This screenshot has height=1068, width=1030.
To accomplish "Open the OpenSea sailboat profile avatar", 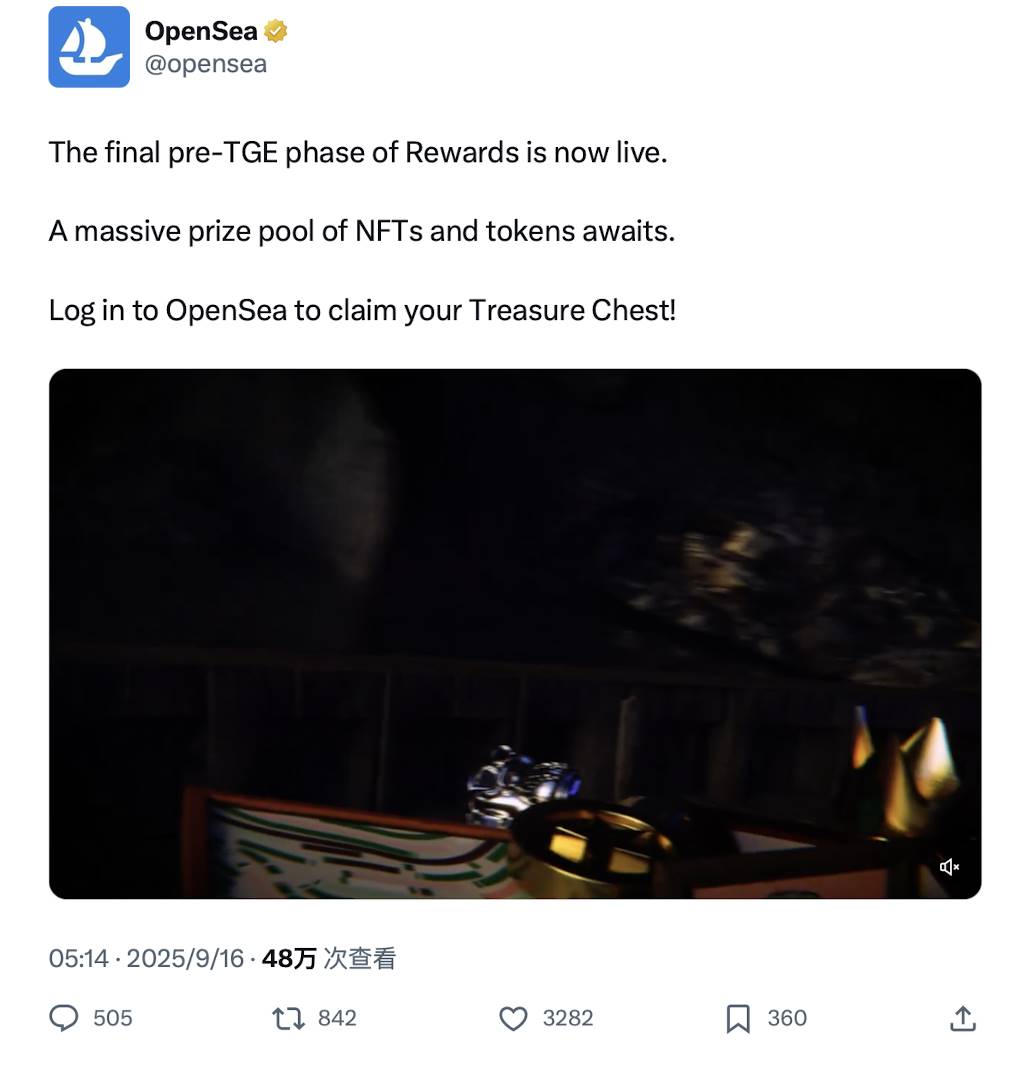I will [89, 47].
